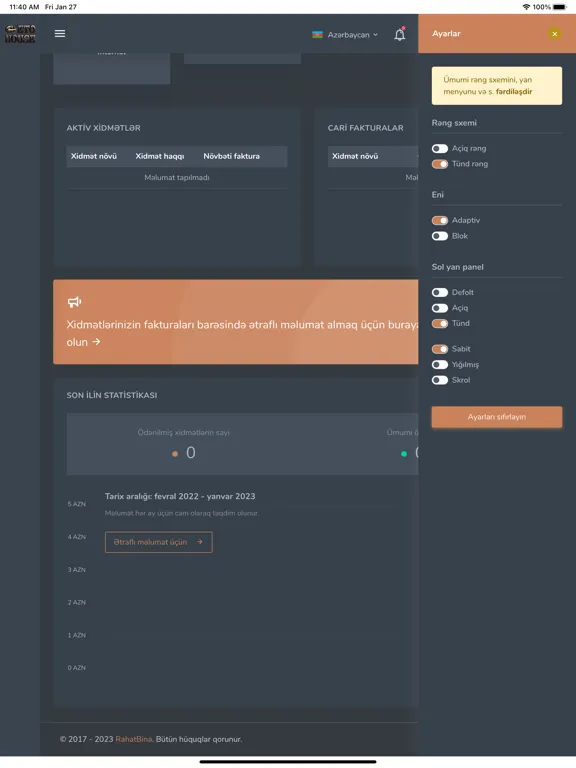Image resolution: width=576 pixels, height=768 pixels.
Task: Enable the Açıq side panel switch
Action: [440, 308]
